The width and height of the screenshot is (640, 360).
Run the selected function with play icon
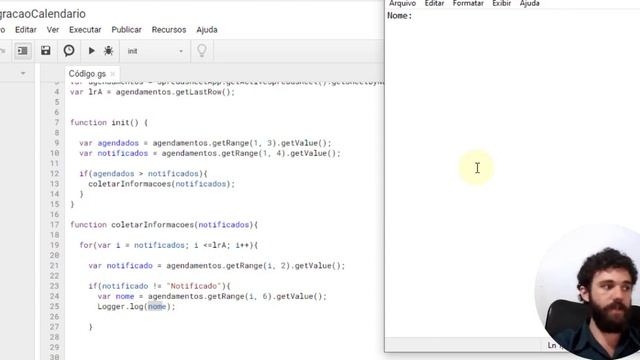click(x=91, y=51)
